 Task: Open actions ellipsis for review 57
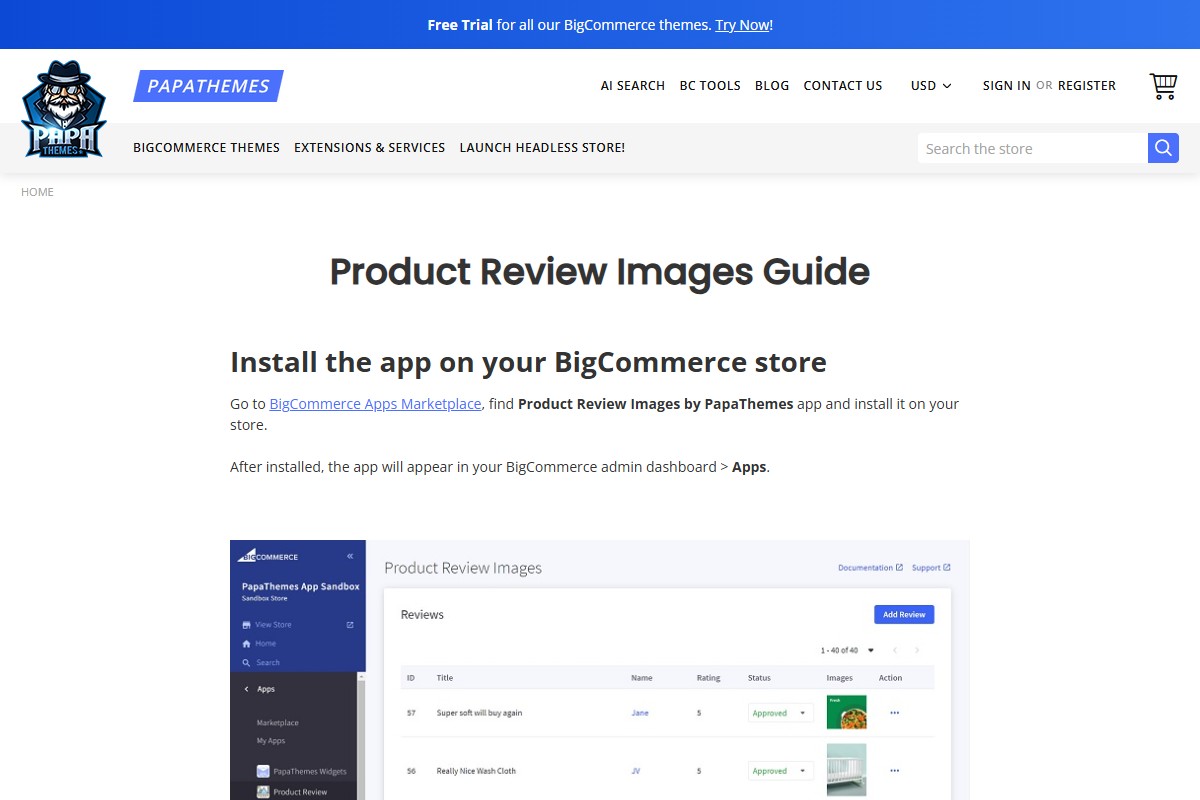(x=895, y=712)
